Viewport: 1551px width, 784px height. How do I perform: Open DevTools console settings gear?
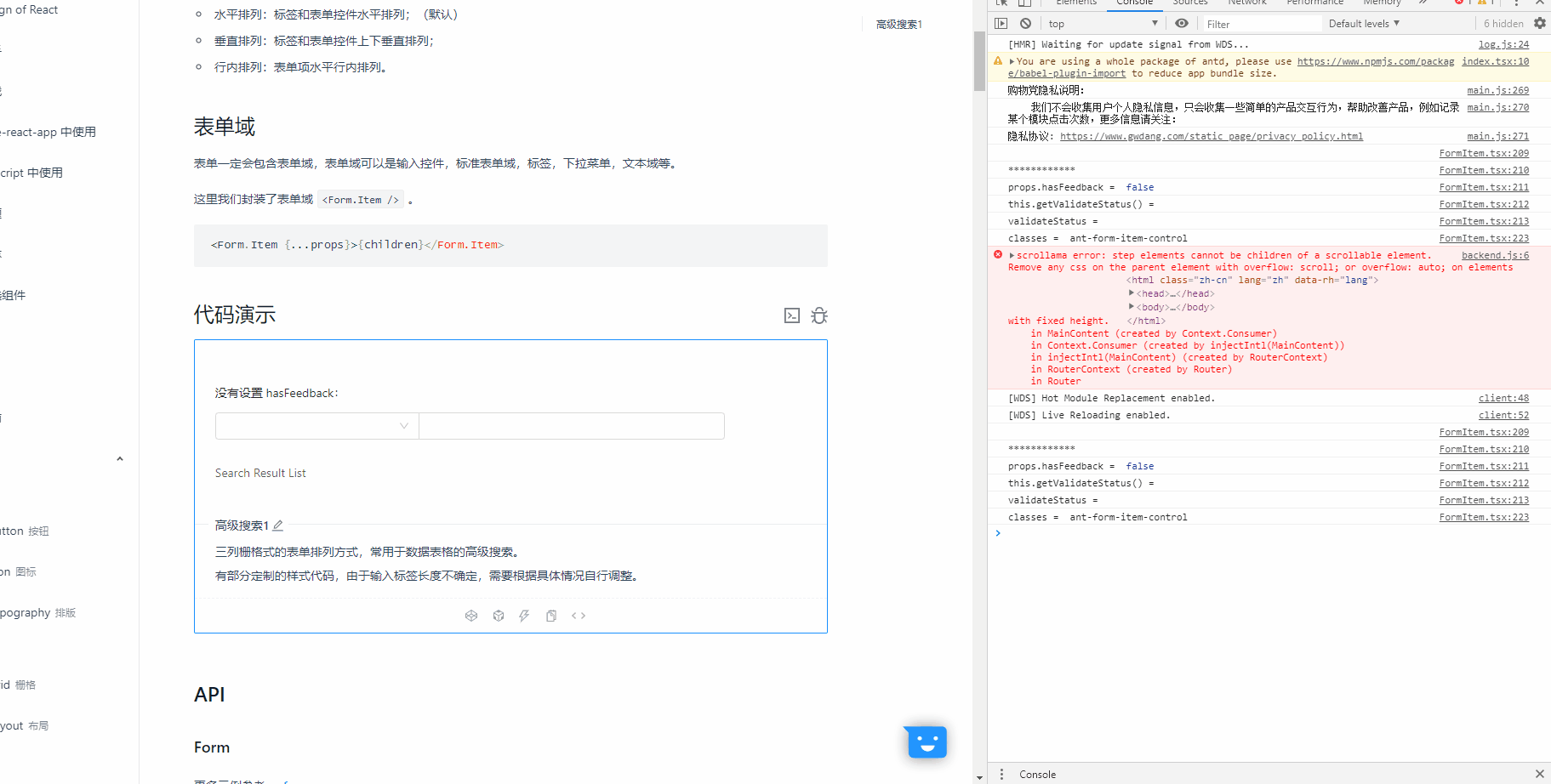tap(1540, 24)
